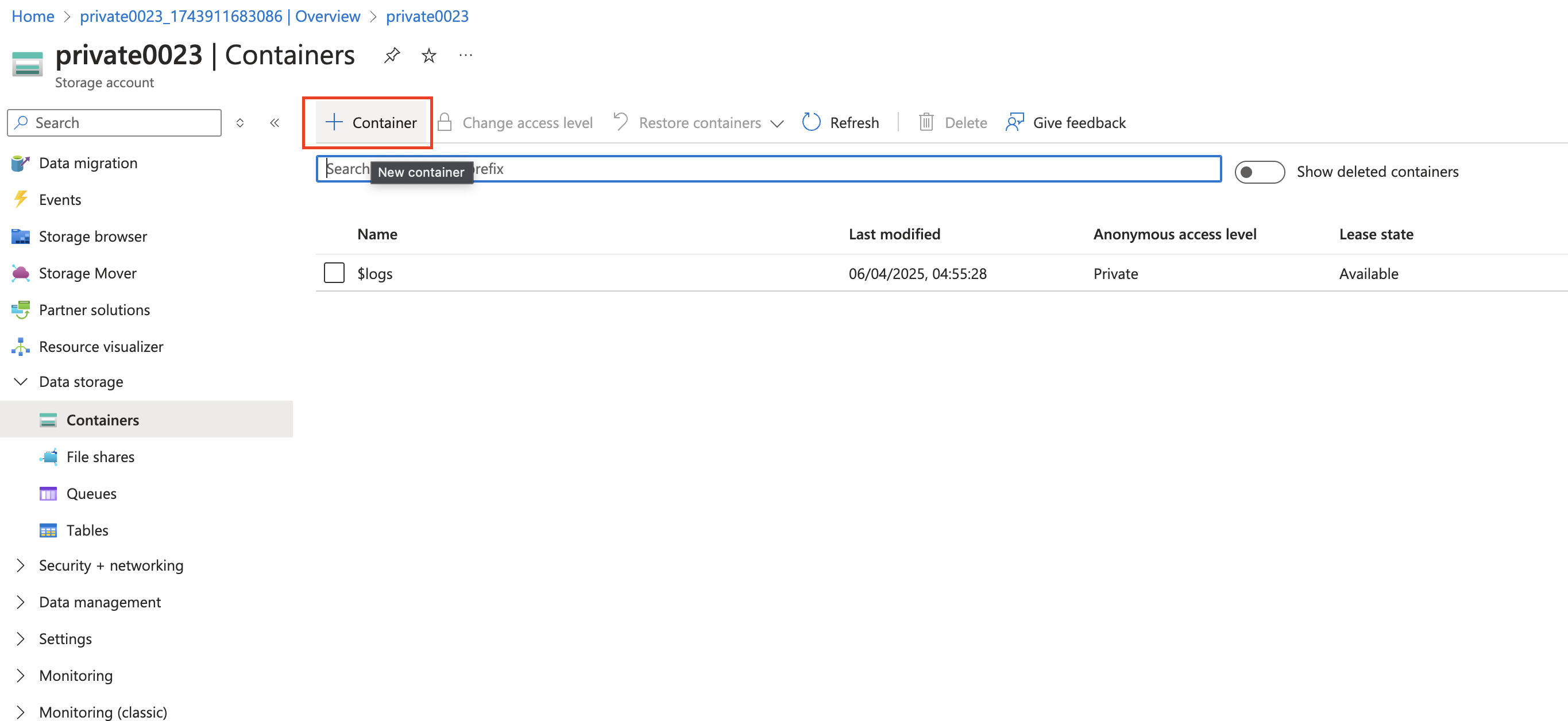Image resolution: width=1568 pixels, height=721 pixels.
Task: Focus the sidebar Search input
Action: click(114, 123)
